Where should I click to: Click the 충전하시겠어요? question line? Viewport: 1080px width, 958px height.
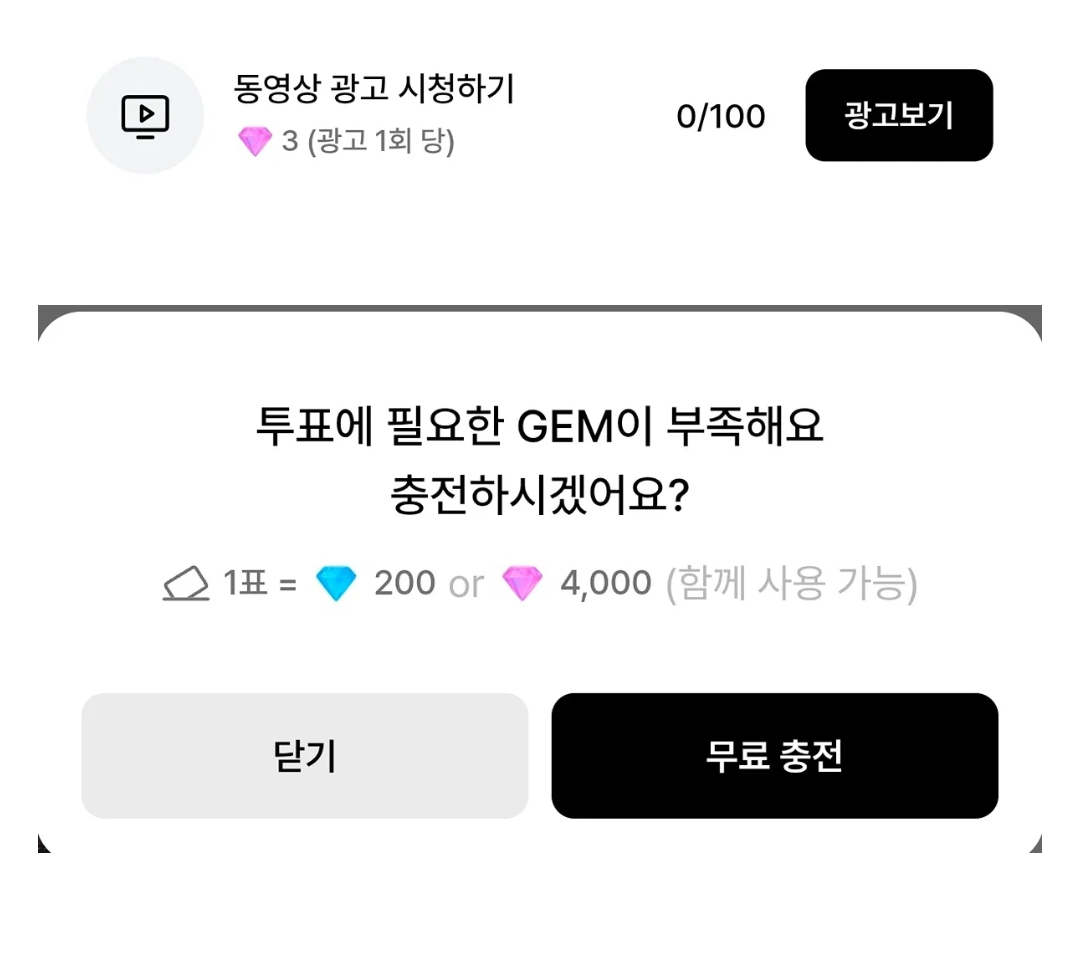(539, 495)
